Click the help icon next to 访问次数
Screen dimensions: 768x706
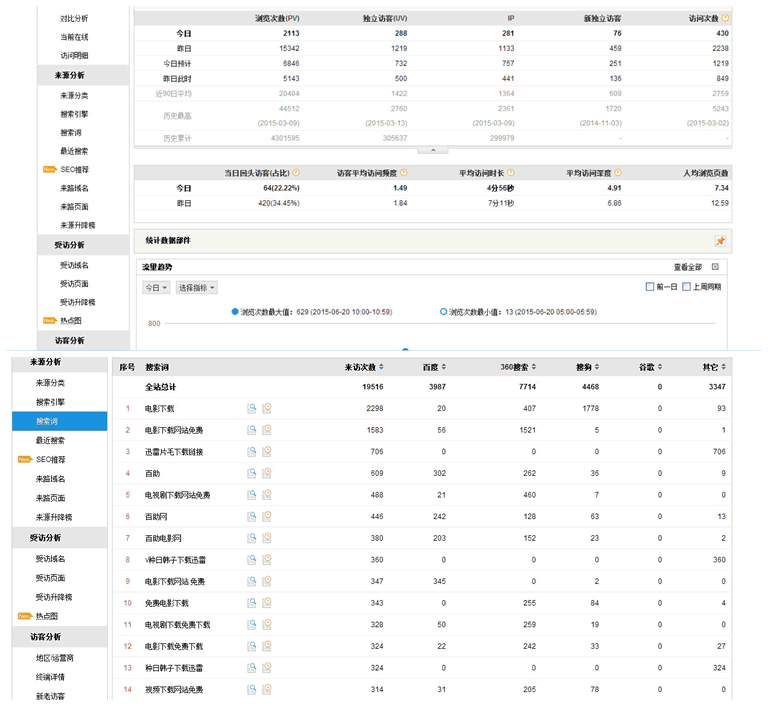pos(725,18)
